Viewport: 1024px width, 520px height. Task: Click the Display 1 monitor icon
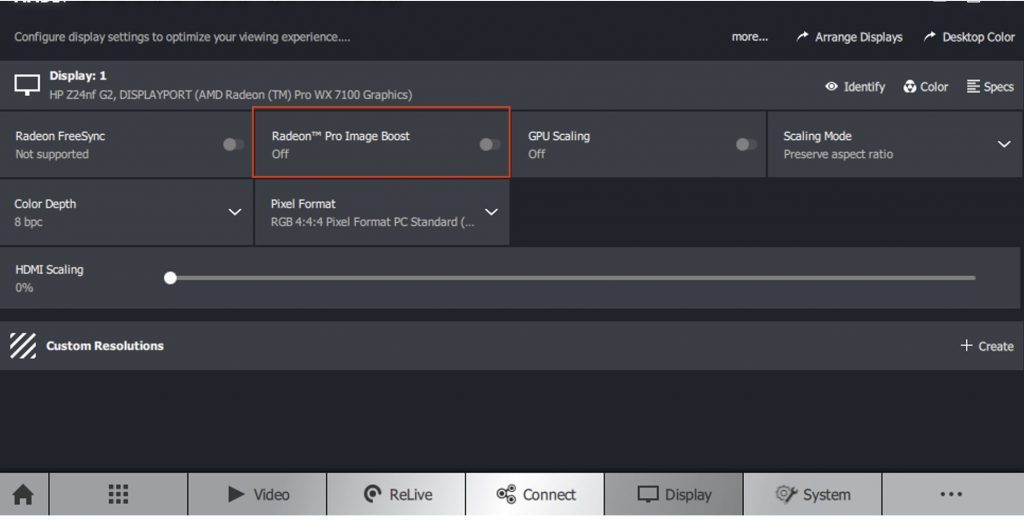27,86
